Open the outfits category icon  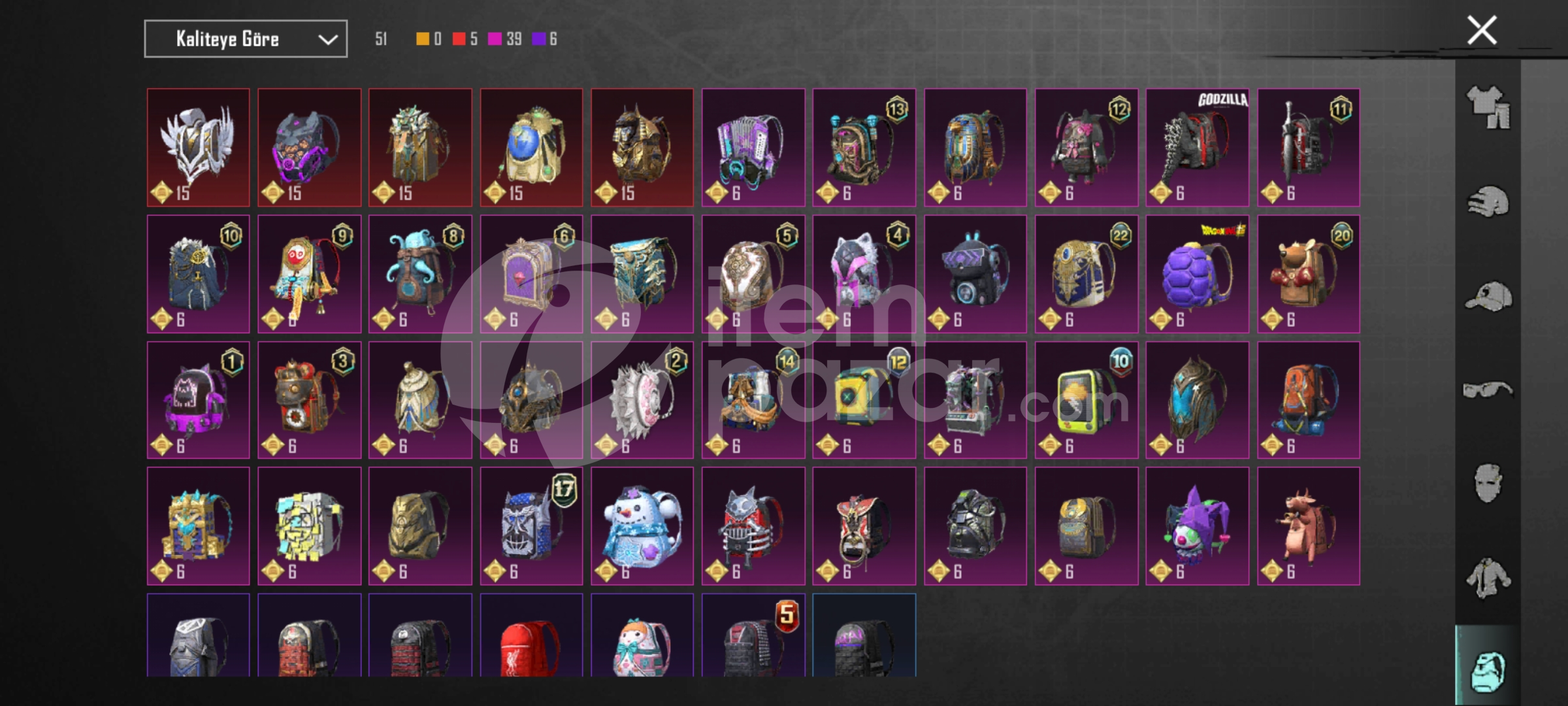[x=1488, y=107]
